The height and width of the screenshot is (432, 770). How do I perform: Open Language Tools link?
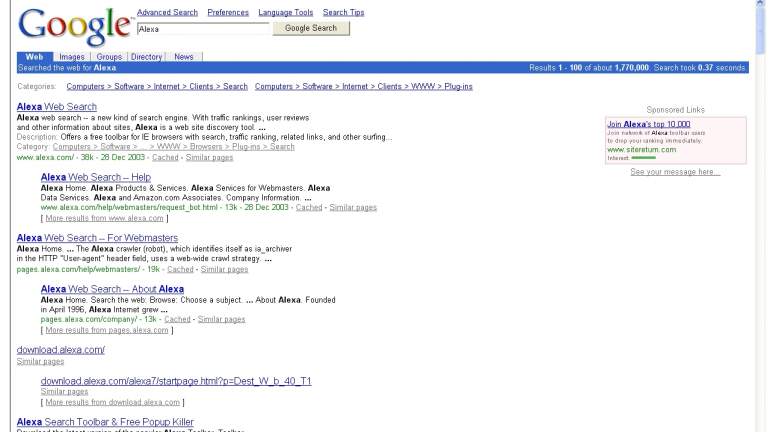click(x=285, y=12)
